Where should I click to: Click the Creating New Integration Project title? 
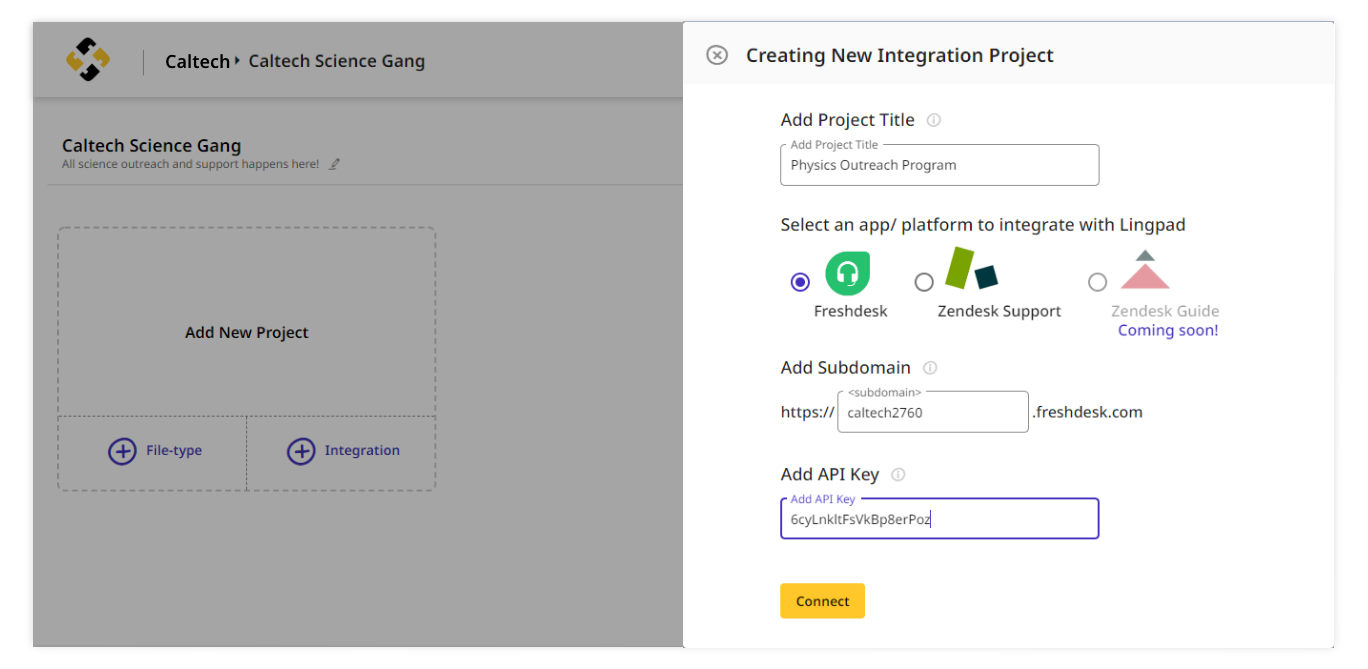pos(900,56)
